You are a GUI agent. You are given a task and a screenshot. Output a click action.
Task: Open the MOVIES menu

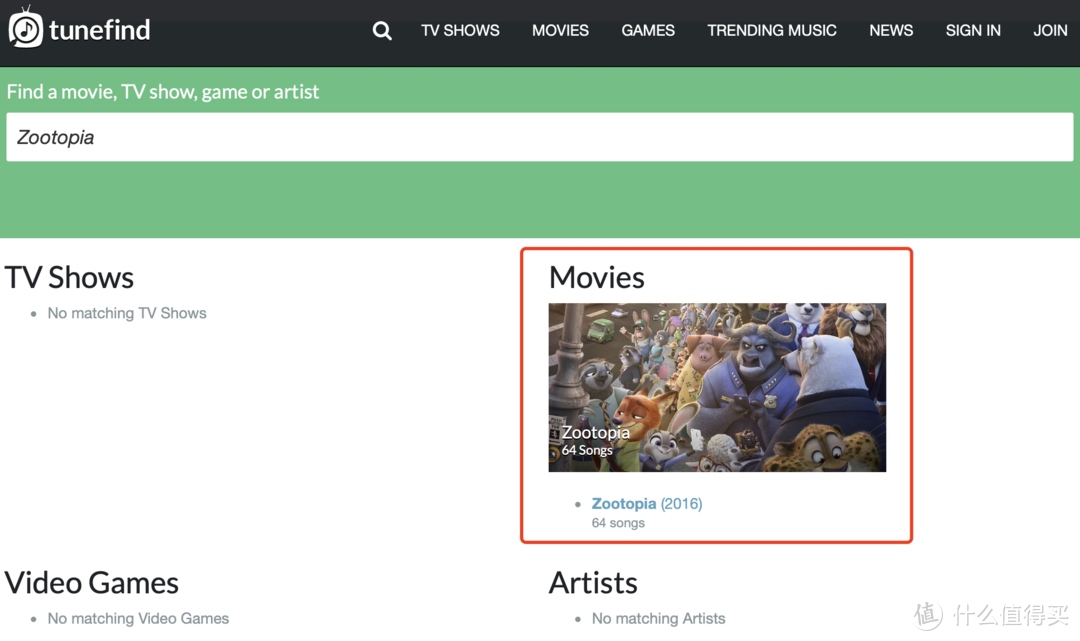(x=560, y=30)
